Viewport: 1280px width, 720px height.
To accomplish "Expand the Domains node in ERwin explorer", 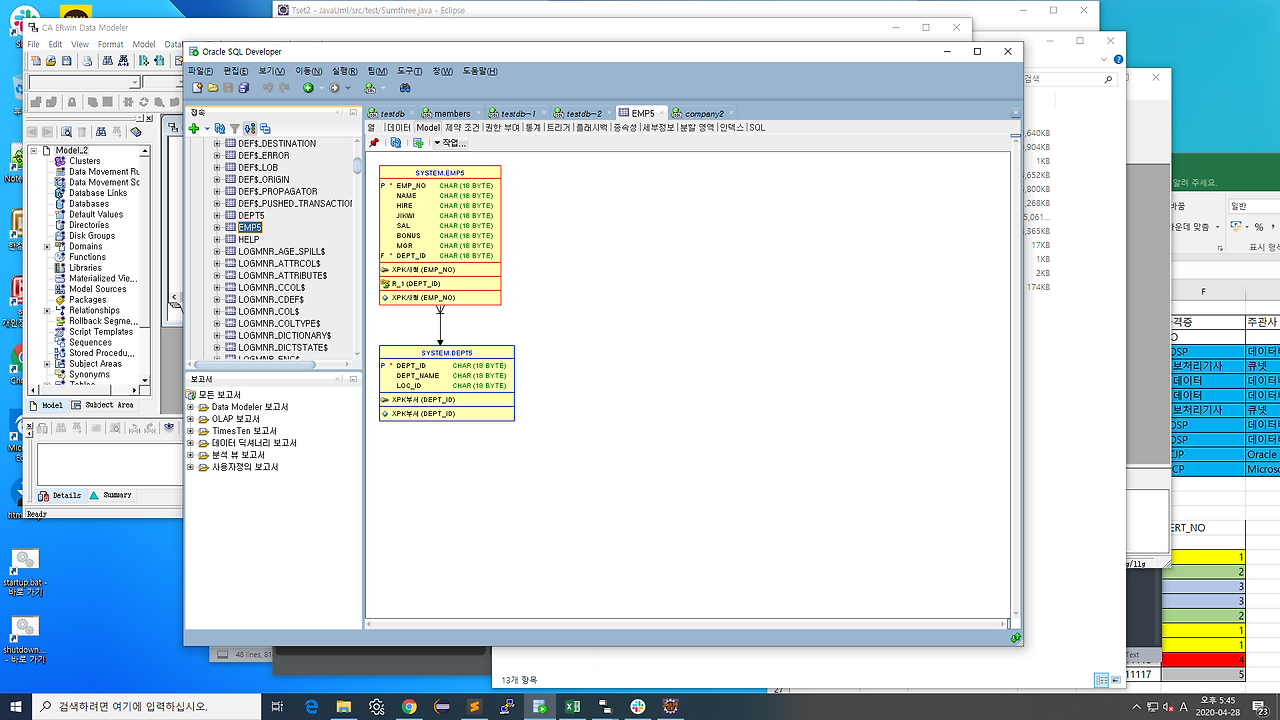I will (x=47, y=246).
